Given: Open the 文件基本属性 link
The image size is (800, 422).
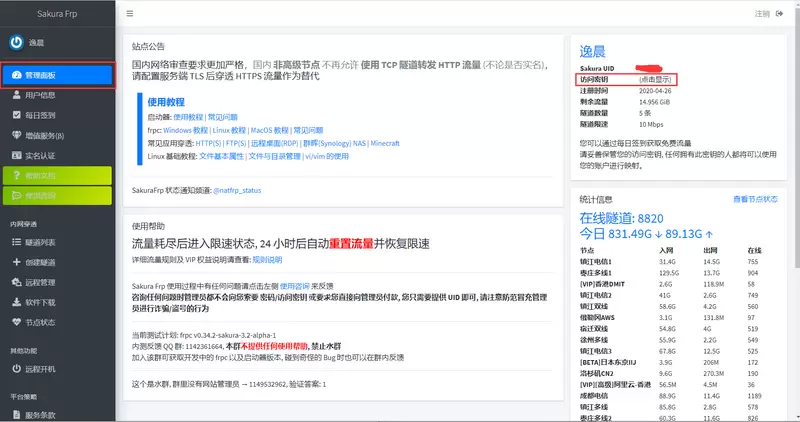Looking at the screenshot, I should point(221,156).
